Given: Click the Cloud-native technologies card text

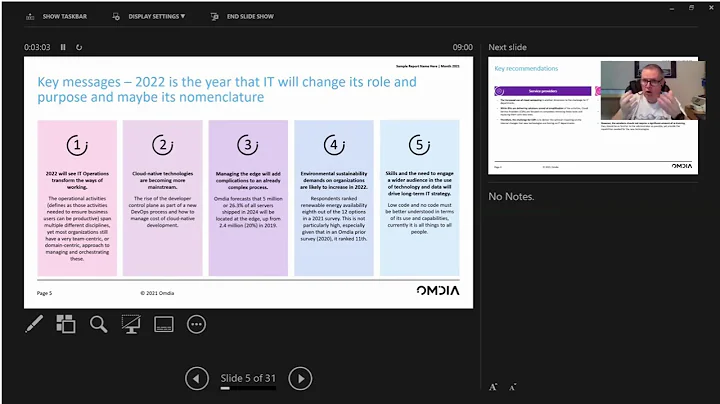Looking at the screenshot, I should [163, 199].
